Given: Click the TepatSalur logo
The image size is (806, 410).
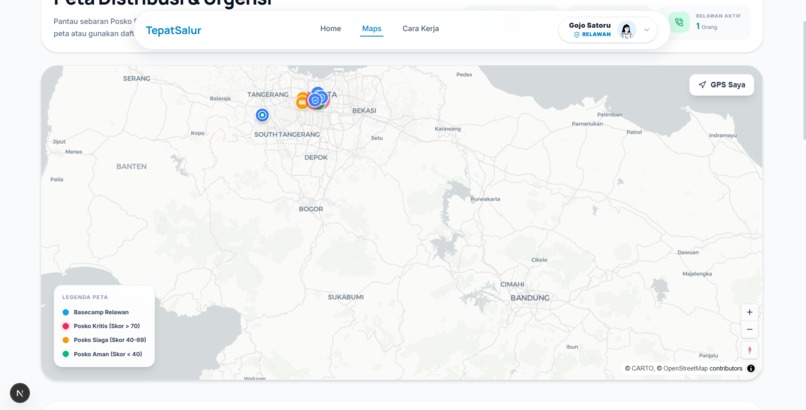Looking at the screenshot, I should 173,30.
